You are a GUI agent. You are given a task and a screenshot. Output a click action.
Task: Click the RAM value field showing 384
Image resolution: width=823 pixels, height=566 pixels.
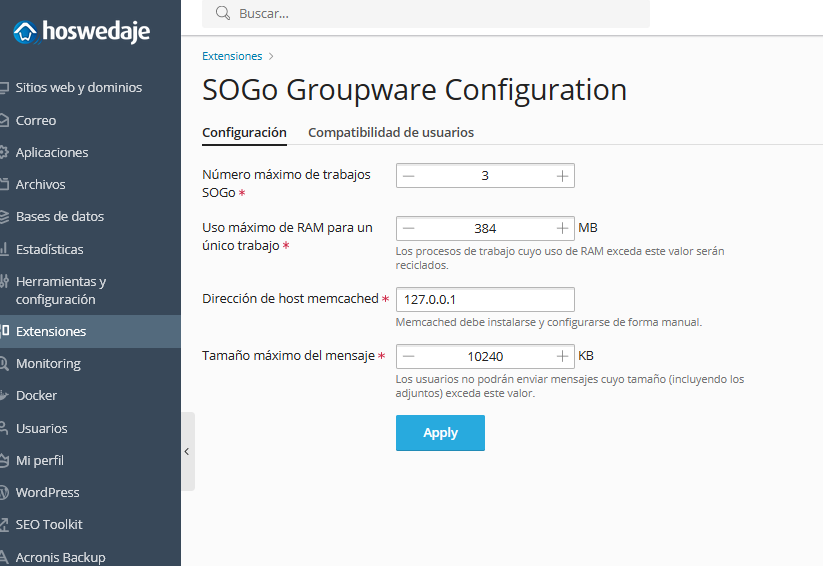[486, 228]
